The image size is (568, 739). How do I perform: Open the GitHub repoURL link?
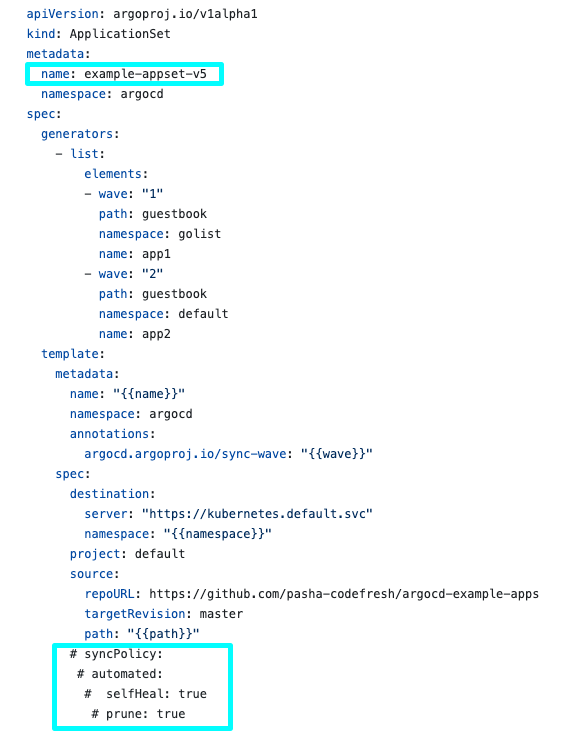344,594
